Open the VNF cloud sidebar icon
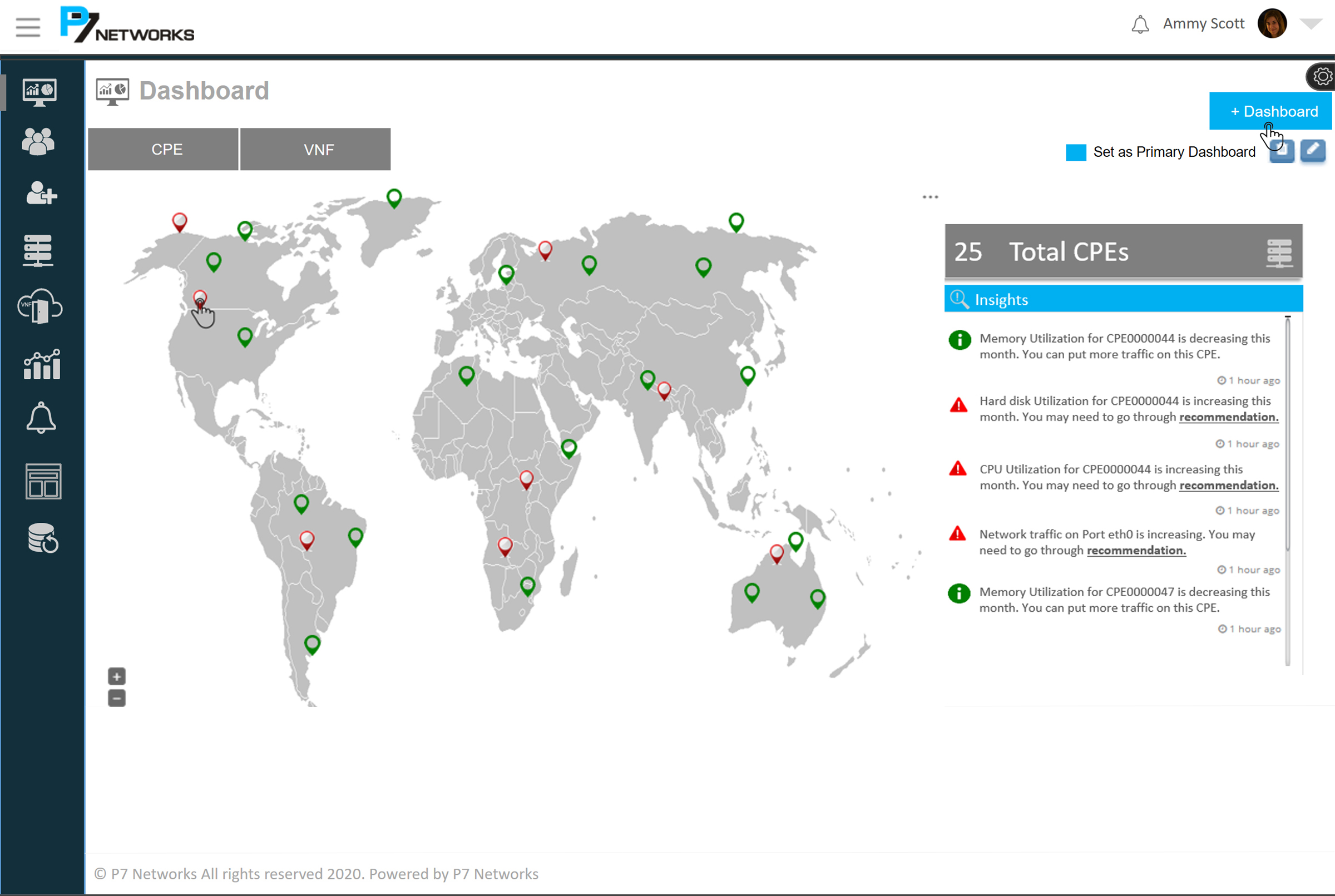 coord(39,307)
